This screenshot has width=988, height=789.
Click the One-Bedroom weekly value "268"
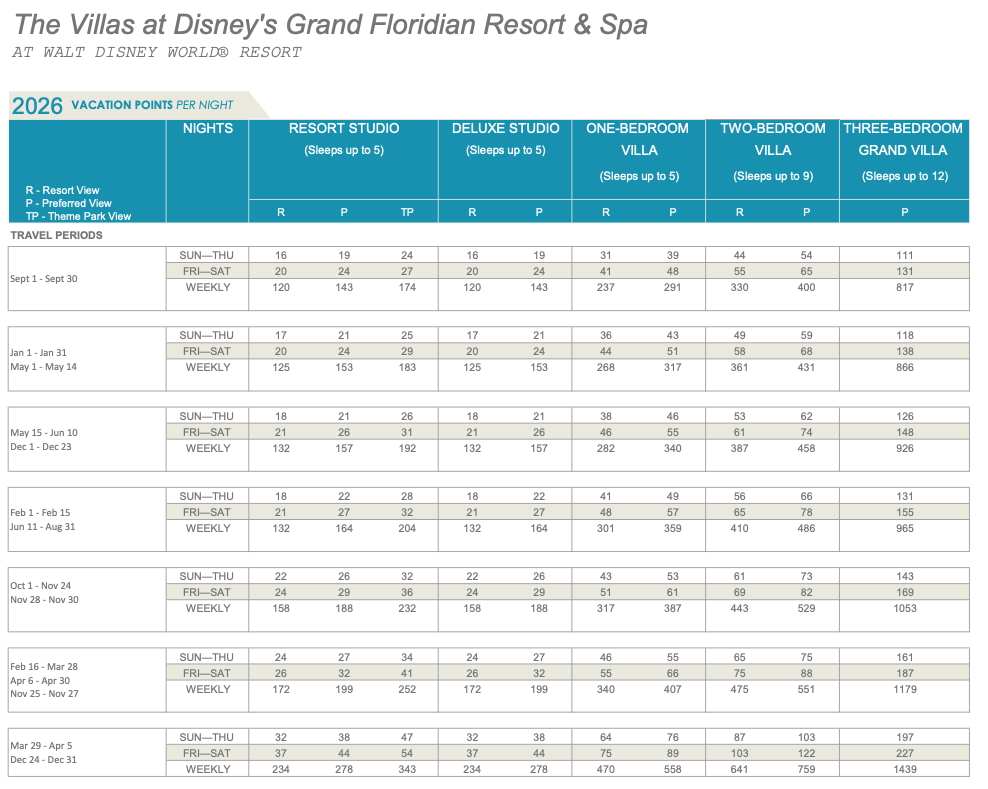[x=606, y=367]
